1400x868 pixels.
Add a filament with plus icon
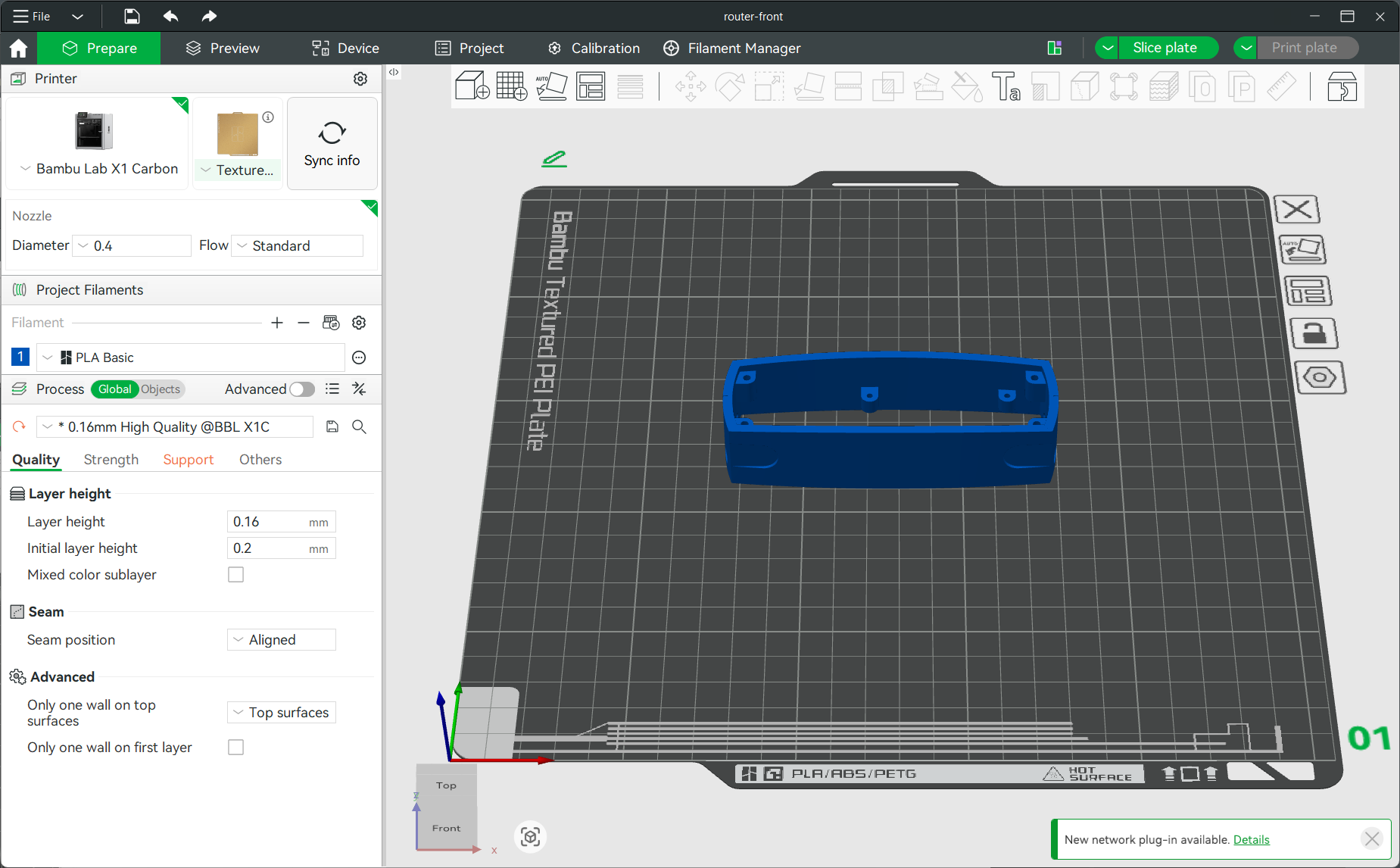(x=277, y=323)
